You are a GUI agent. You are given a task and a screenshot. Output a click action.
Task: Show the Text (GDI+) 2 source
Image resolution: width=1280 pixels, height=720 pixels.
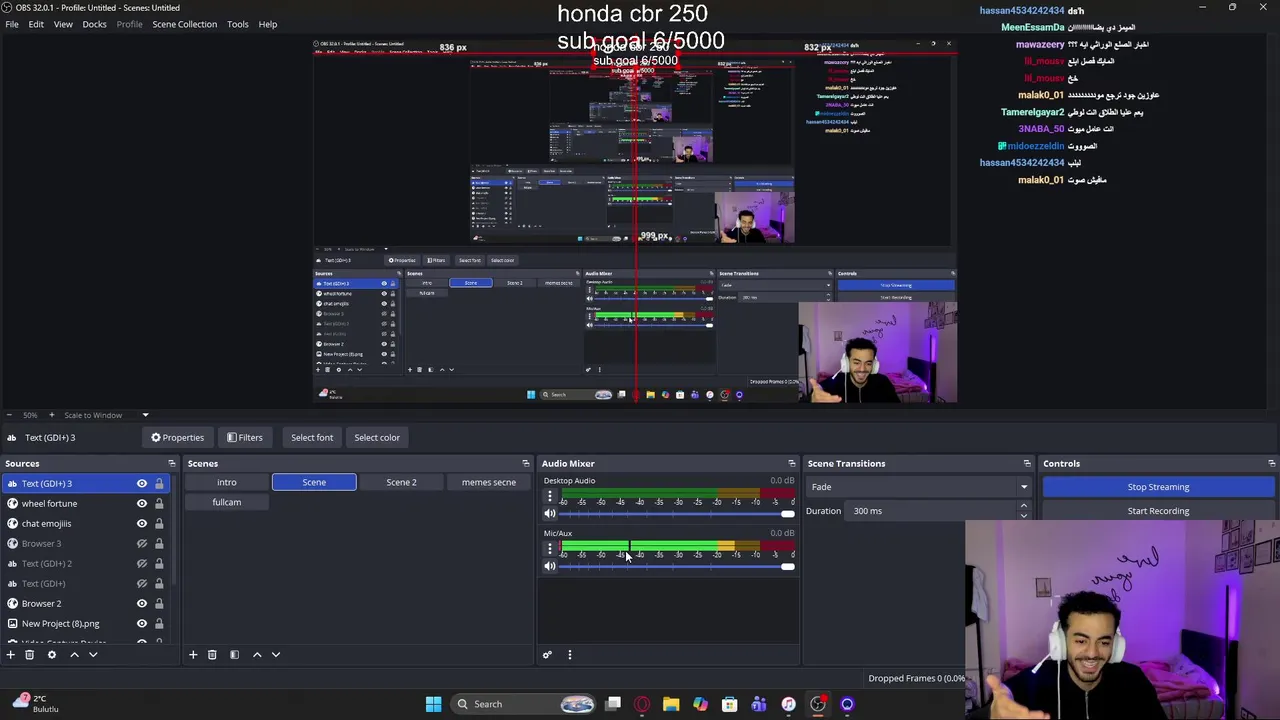click(142, 564)
